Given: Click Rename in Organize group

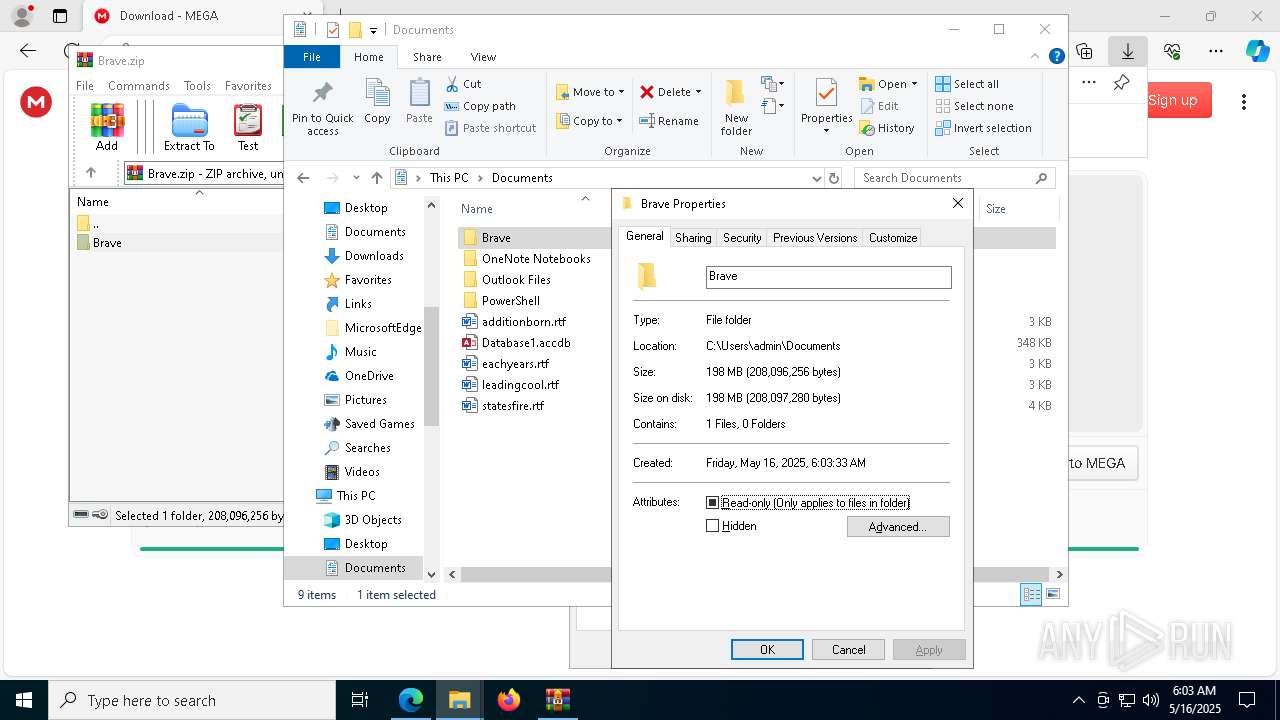Looking at the screenshot, I should tap(669, 121).
